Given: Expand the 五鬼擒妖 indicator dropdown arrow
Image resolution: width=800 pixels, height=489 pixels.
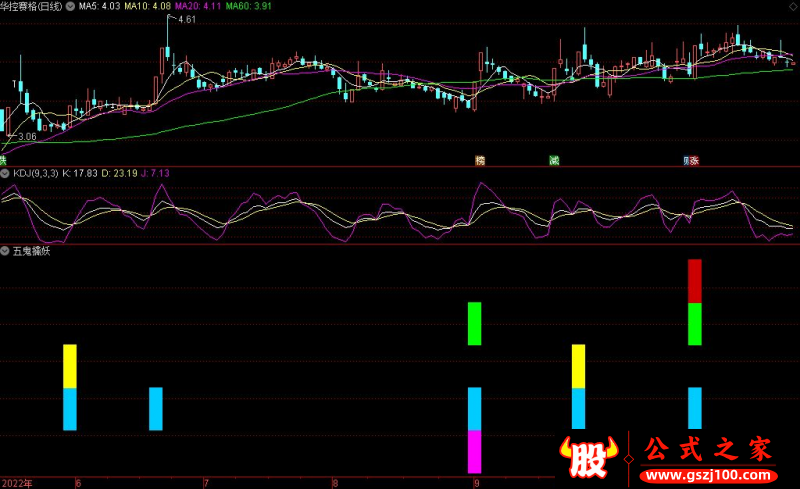Looking at the screenshot, I should tap(6, 251).
